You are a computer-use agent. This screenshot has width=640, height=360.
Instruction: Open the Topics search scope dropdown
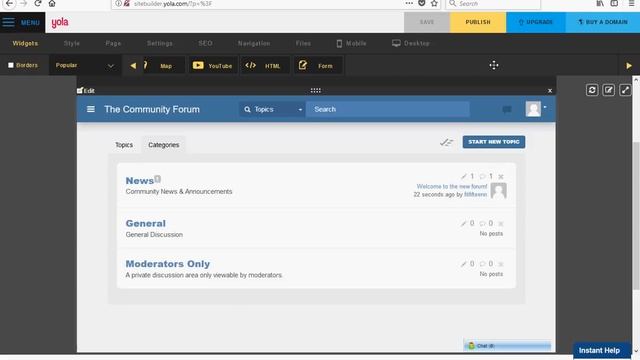[x=273, y=109]
